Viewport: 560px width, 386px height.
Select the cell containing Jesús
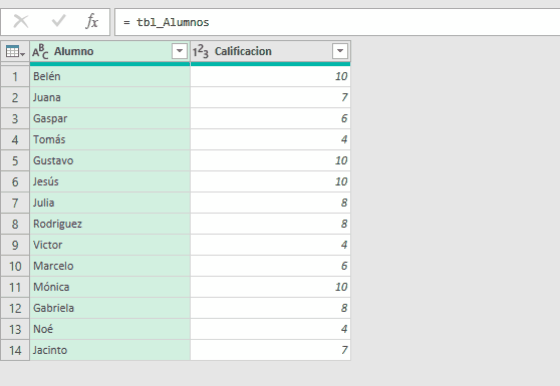110,181
